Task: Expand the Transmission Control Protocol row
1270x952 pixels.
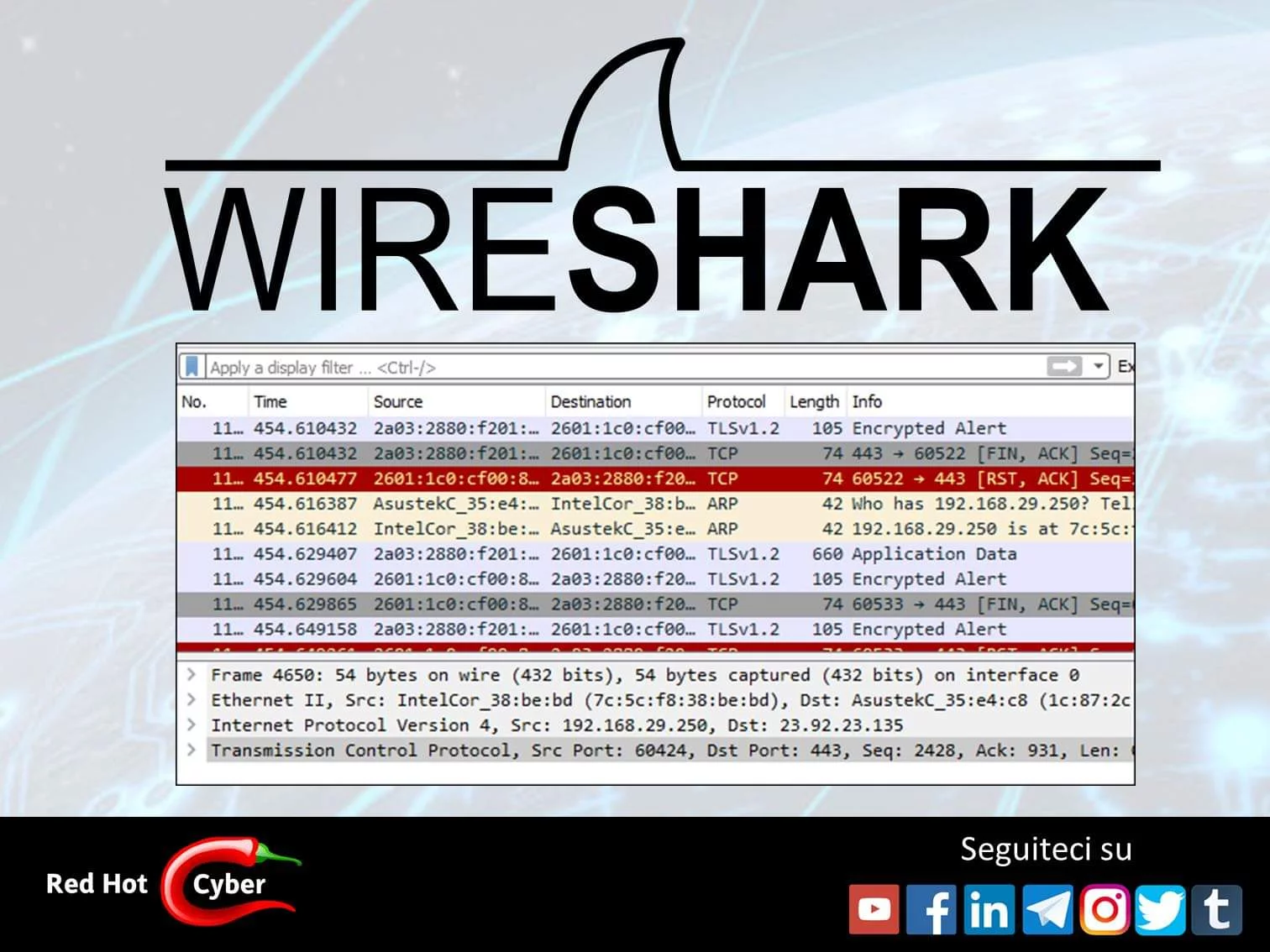Action: pyautogui.click(x=192, y=751)
